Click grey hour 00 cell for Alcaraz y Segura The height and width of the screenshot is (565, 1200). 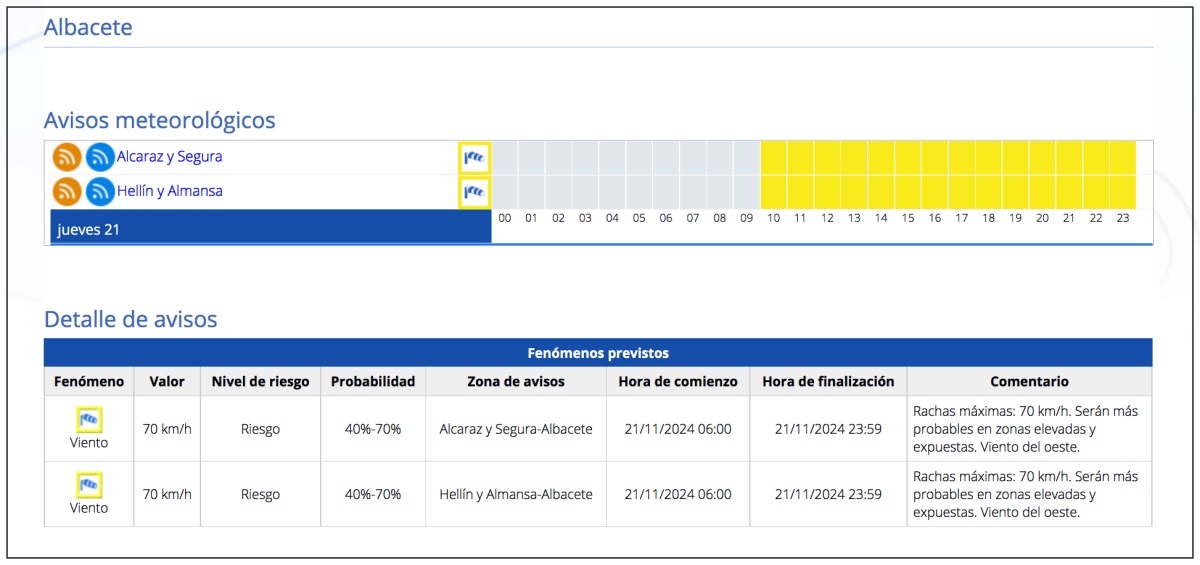tap(505, 158)
